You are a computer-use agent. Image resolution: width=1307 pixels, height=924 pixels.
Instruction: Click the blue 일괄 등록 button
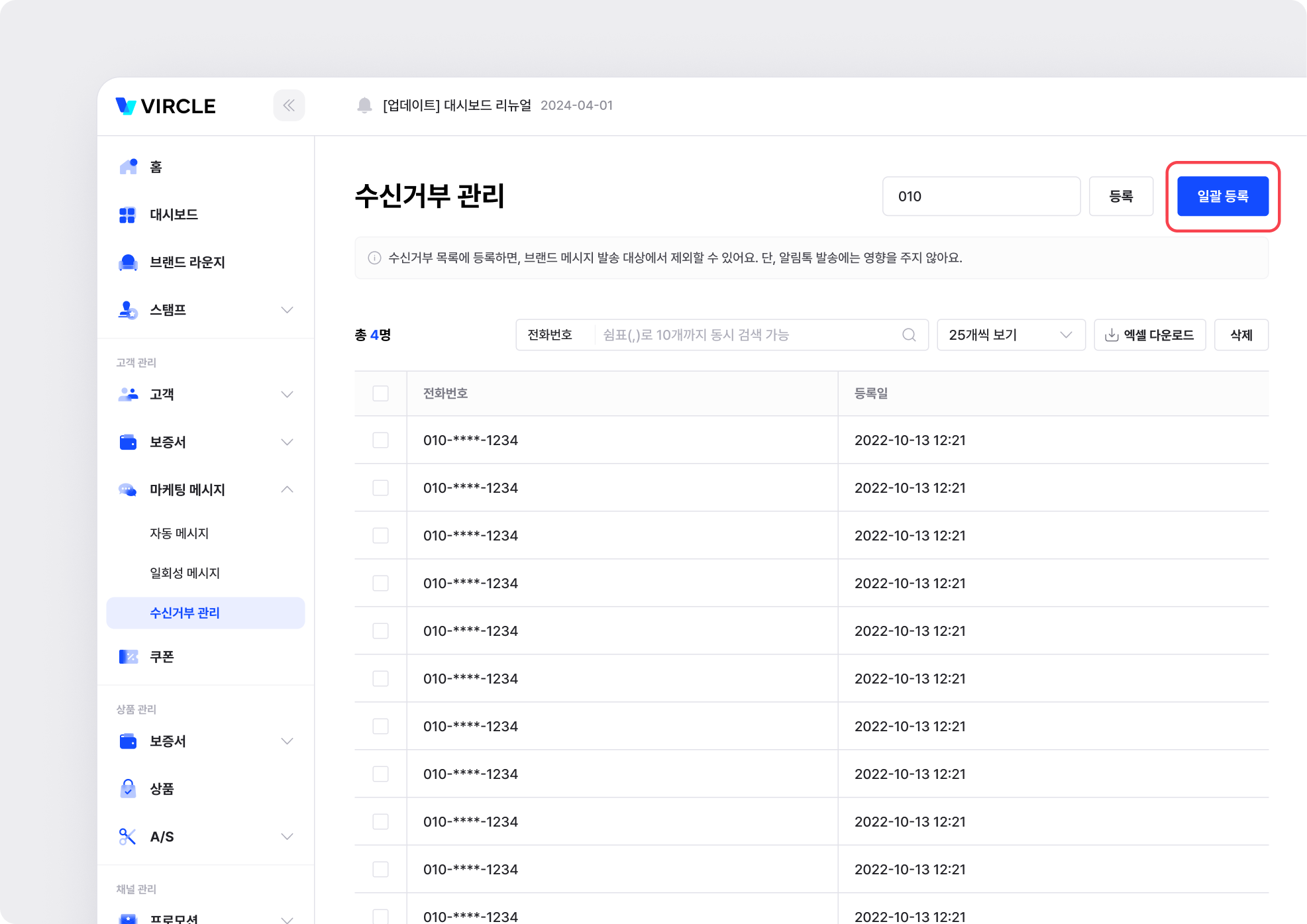[x=1222, y=196]
